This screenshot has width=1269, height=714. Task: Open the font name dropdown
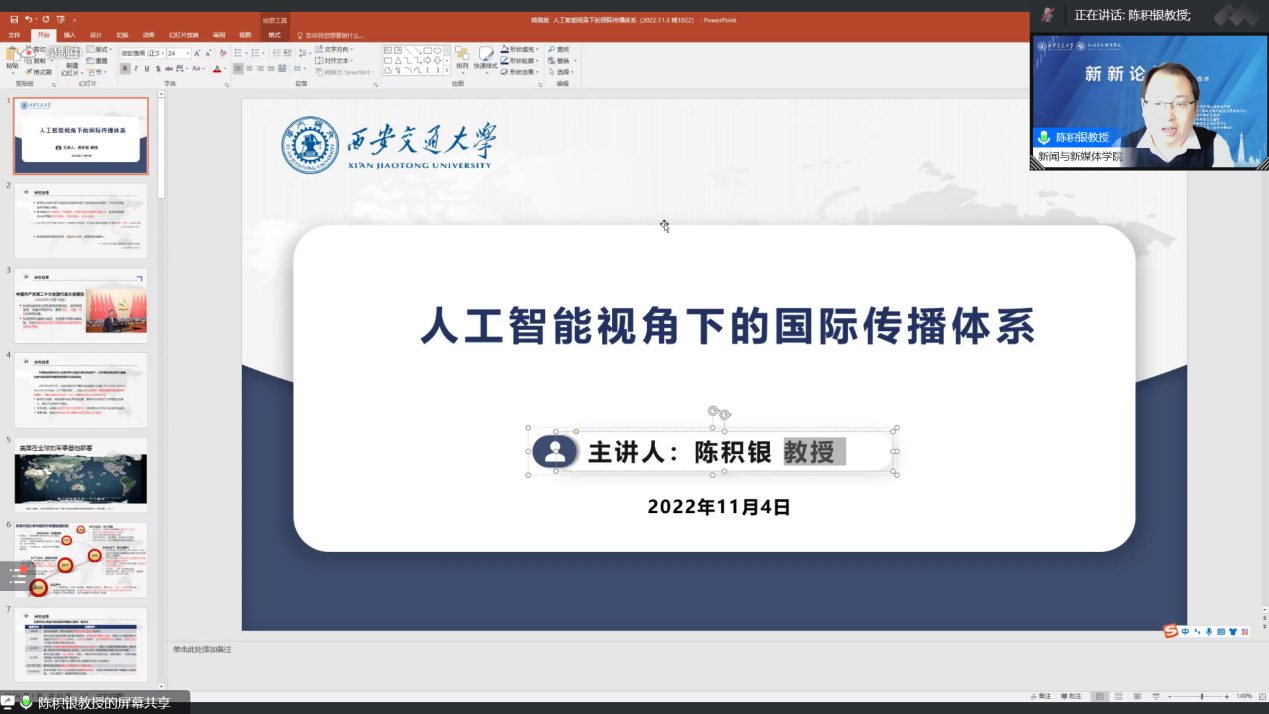click(x=141, y=53)
